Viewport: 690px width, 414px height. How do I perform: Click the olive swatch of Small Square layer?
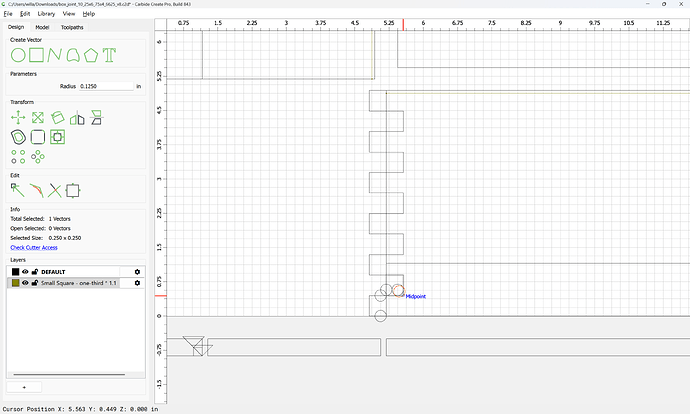coord(15,283)
